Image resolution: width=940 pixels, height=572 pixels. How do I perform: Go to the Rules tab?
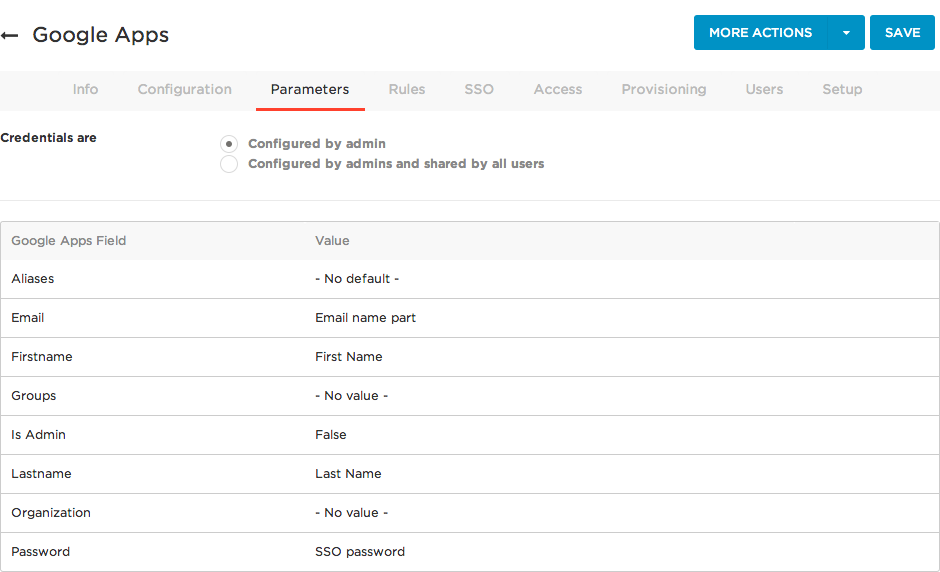tap(406, 89)
